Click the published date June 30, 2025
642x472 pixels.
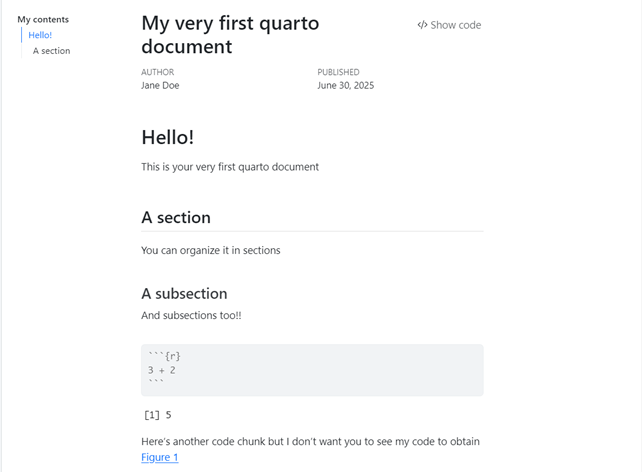tap(346, 85)
